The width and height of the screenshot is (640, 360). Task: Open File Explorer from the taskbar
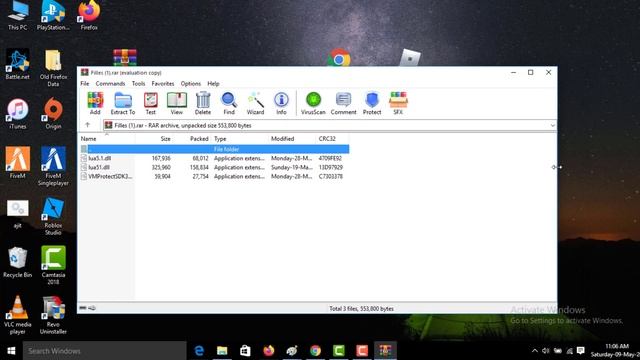[222, 351]
